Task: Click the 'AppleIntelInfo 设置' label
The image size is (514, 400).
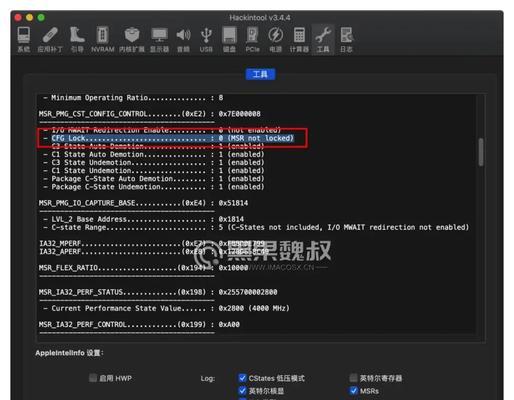Action: tap(69, 353)
